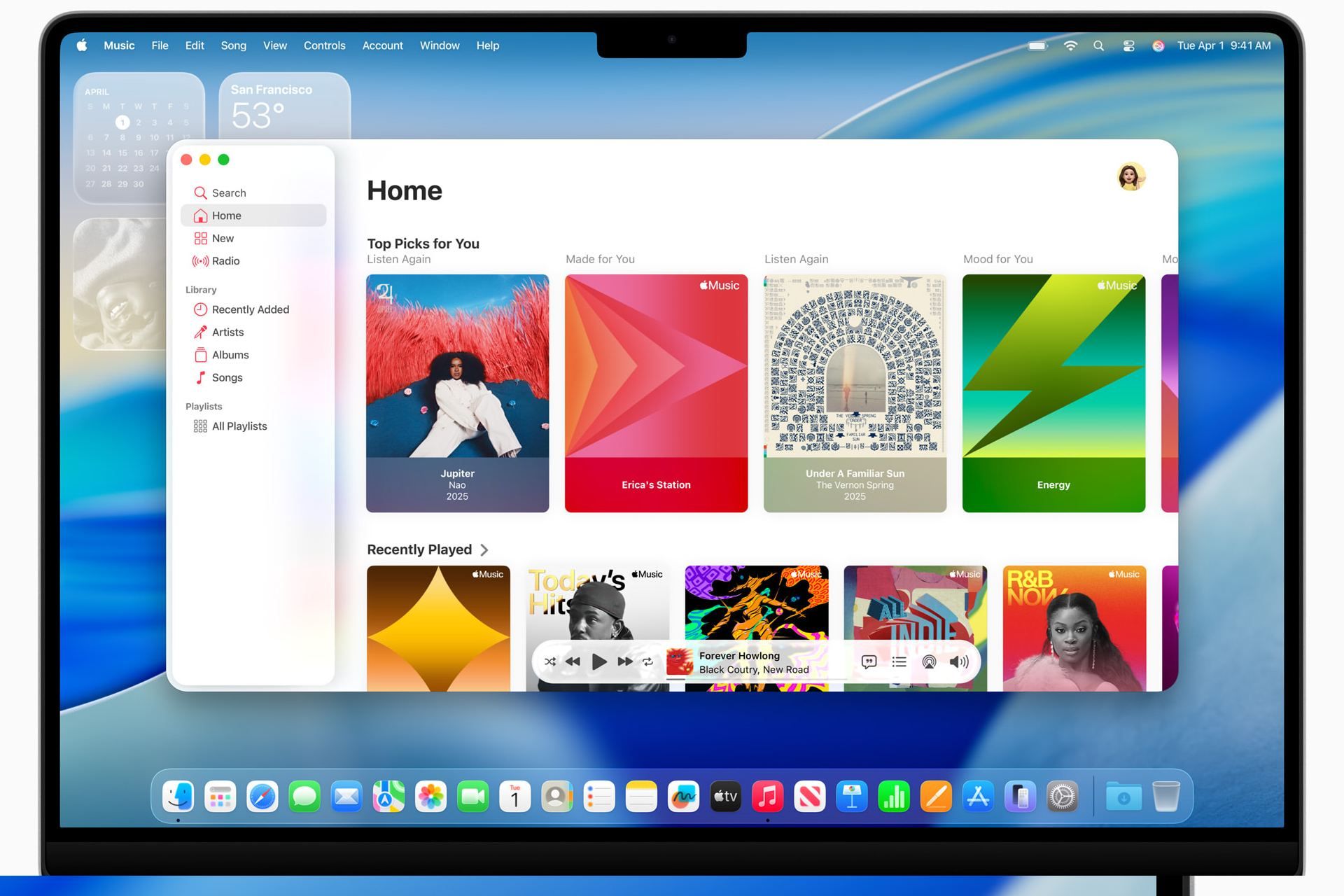Screen dimensions: 1344x896
Task: Open Siri from the menu bar
Action: click(1158, 45)
